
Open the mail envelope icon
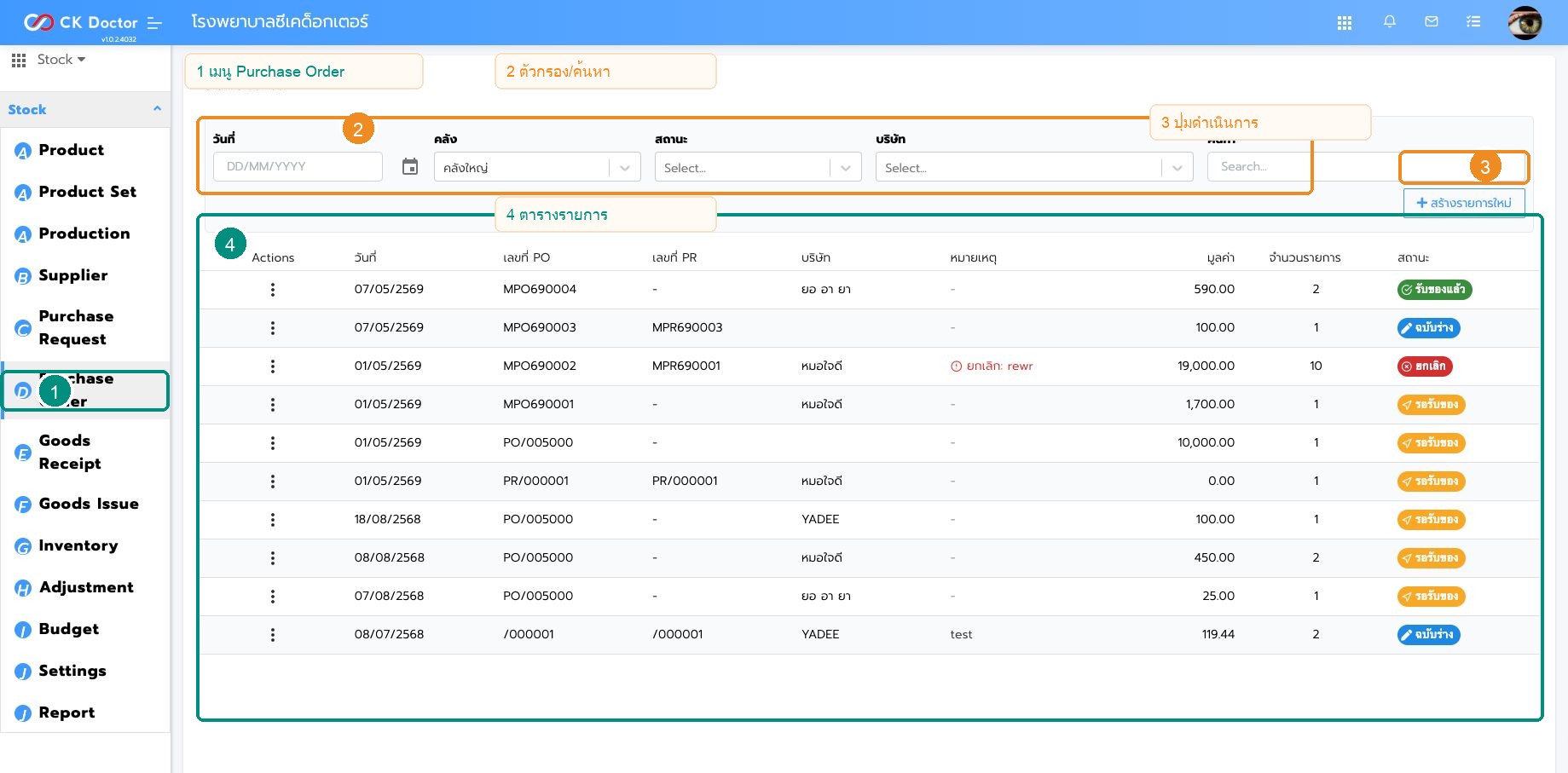click(1432, 22)
